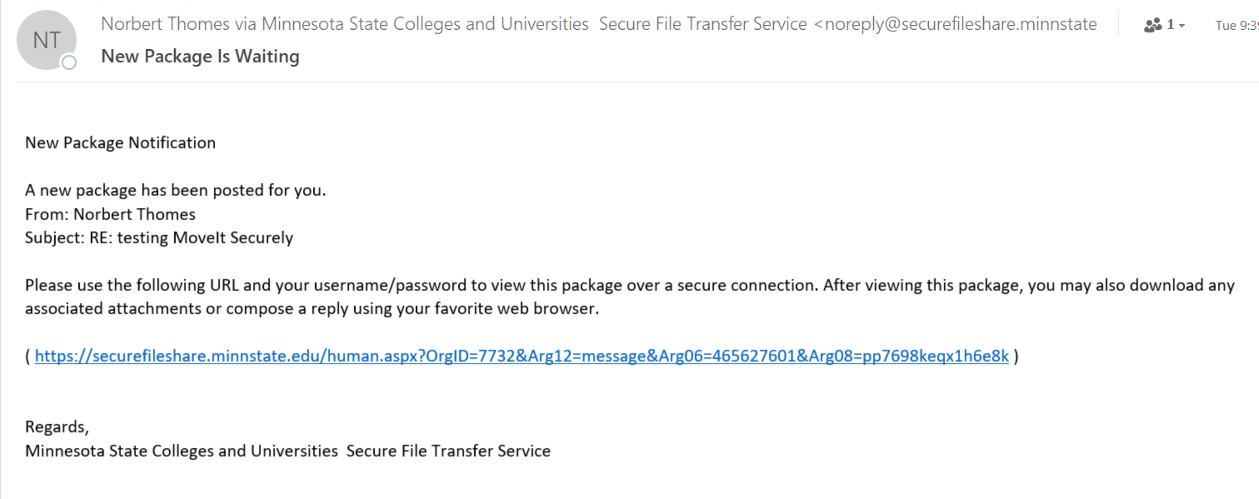Click the 'Regards,' closing text
Screen dimensions: 1259x499
56,427
